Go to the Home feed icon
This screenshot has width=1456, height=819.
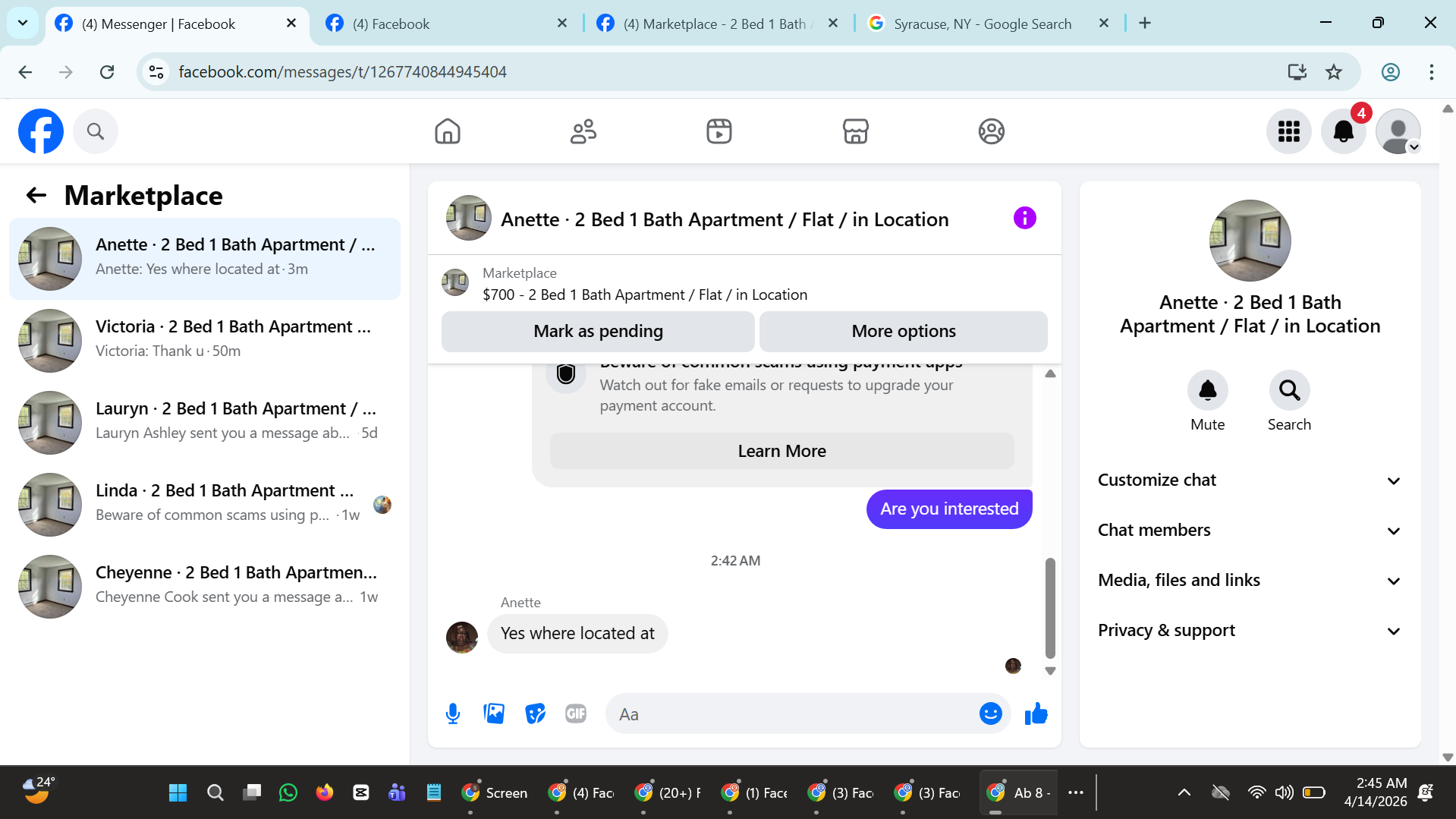click(448, 131)
